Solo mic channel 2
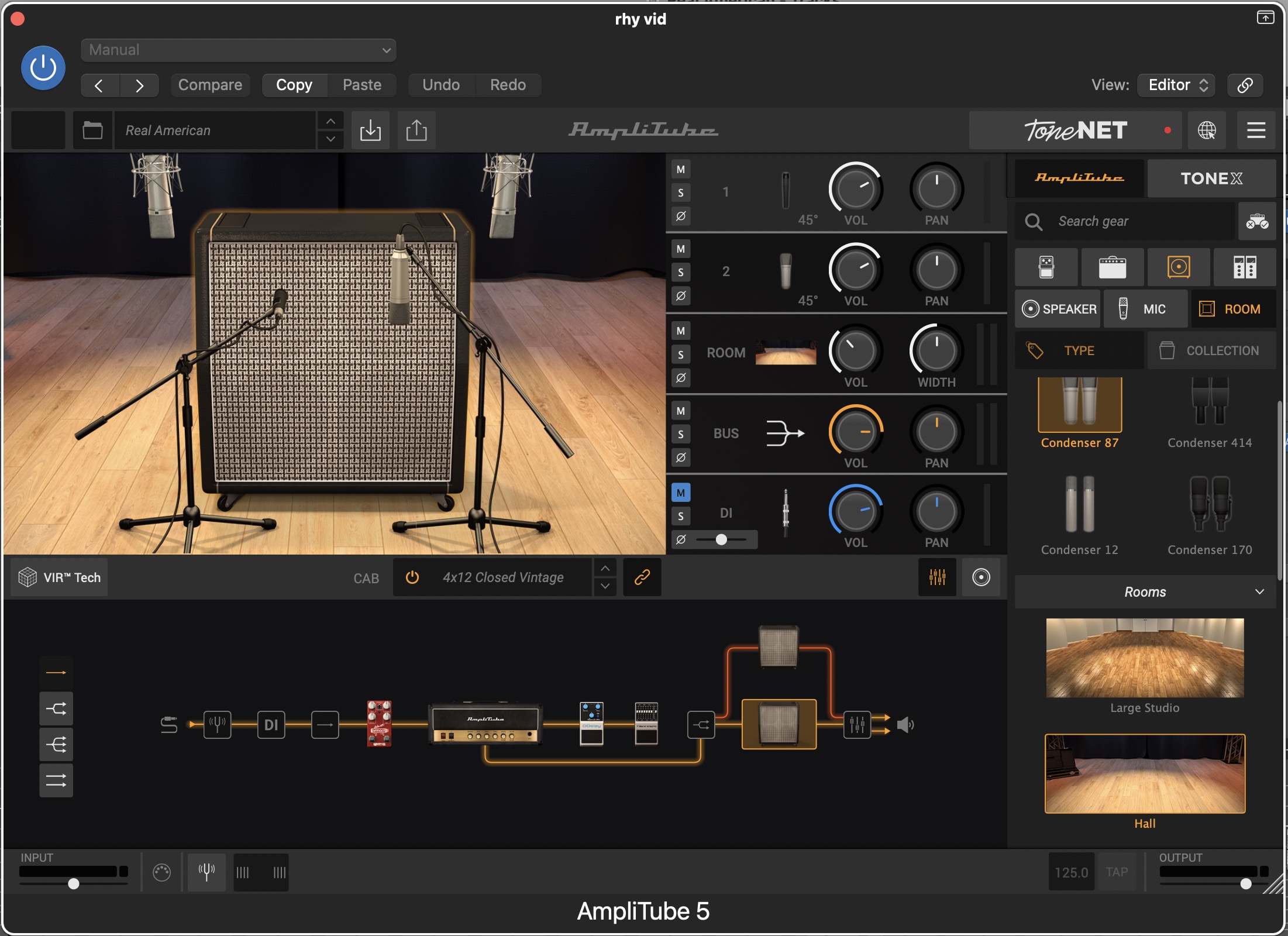 pos(681,273)
